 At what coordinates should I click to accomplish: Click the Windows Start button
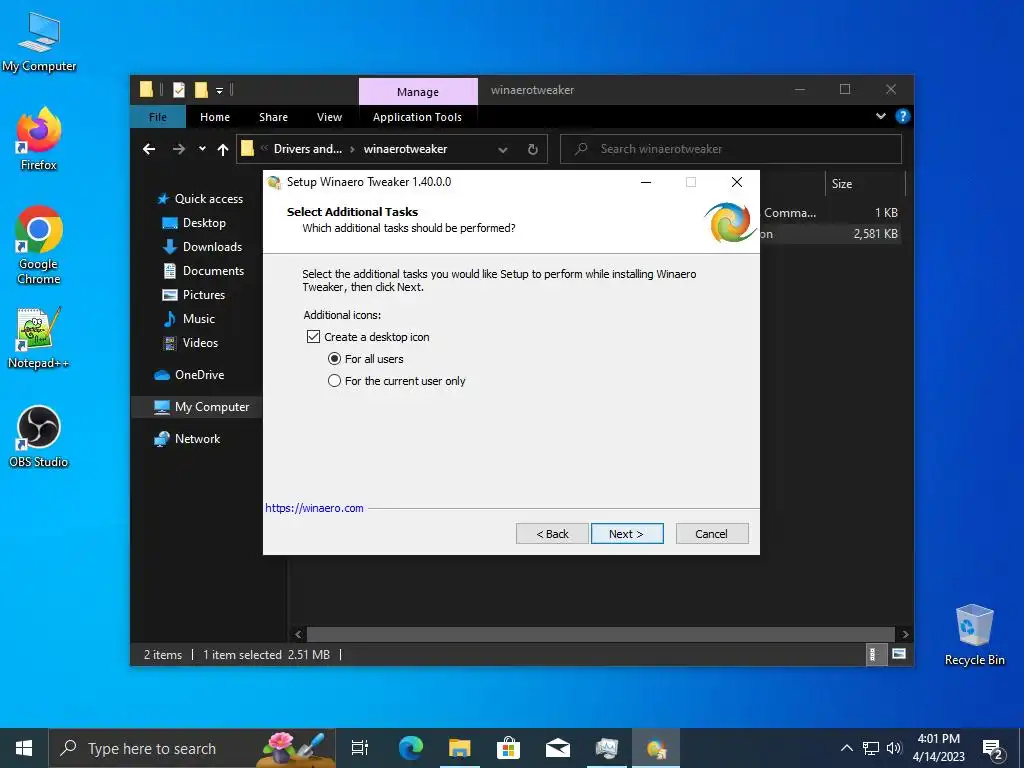tap(24, 748)
